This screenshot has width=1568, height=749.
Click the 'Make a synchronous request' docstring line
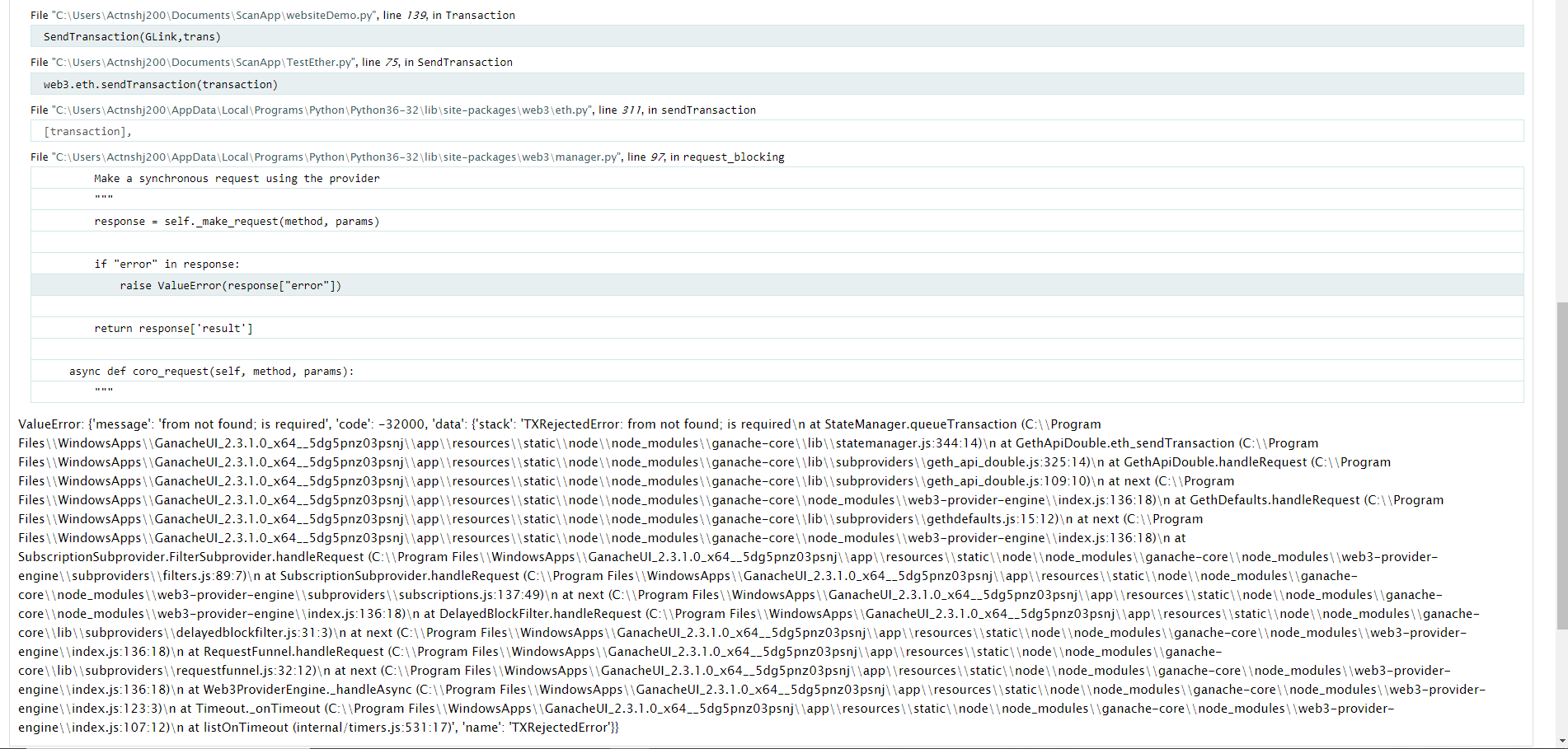click(x=777, y=178)
